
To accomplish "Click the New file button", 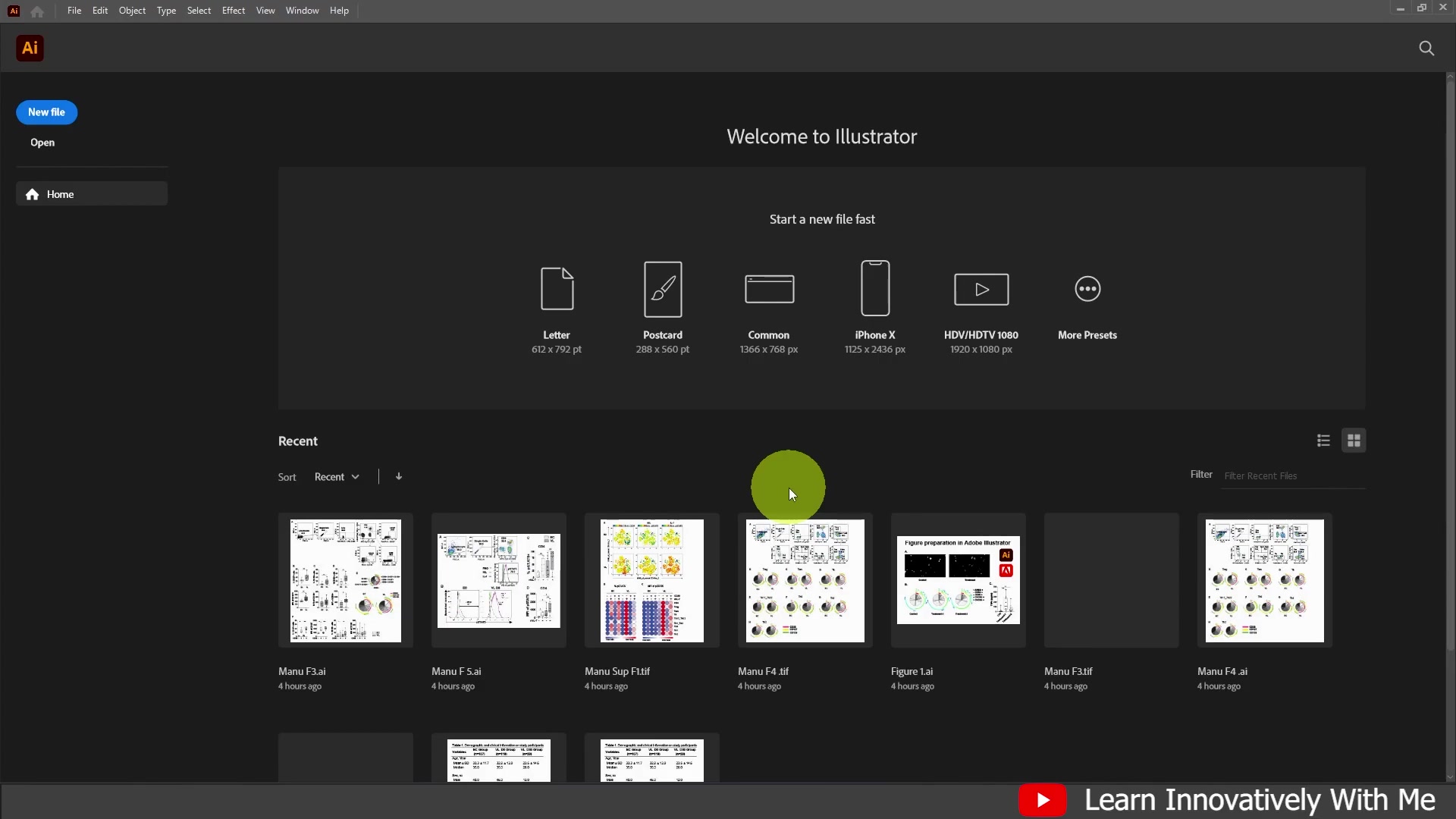I will click(x=46, y=112).
